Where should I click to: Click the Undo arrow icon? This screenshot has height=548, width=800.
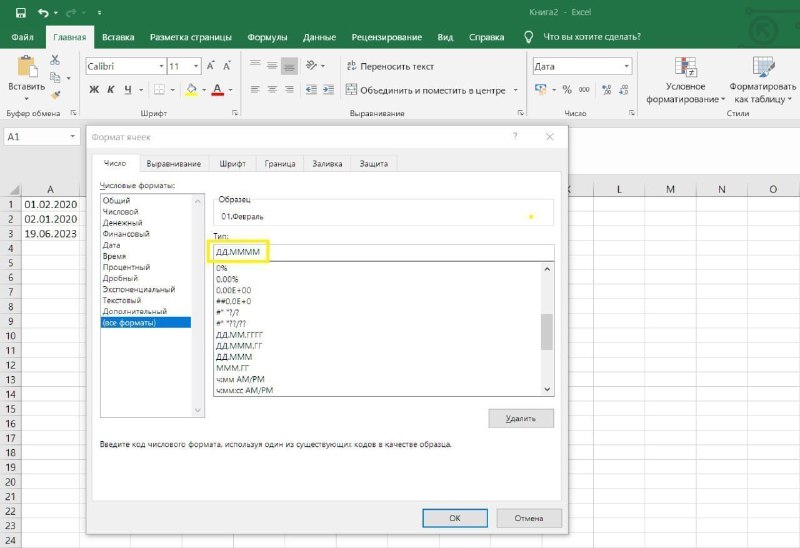pyautogui.click(x=43, y=12)
